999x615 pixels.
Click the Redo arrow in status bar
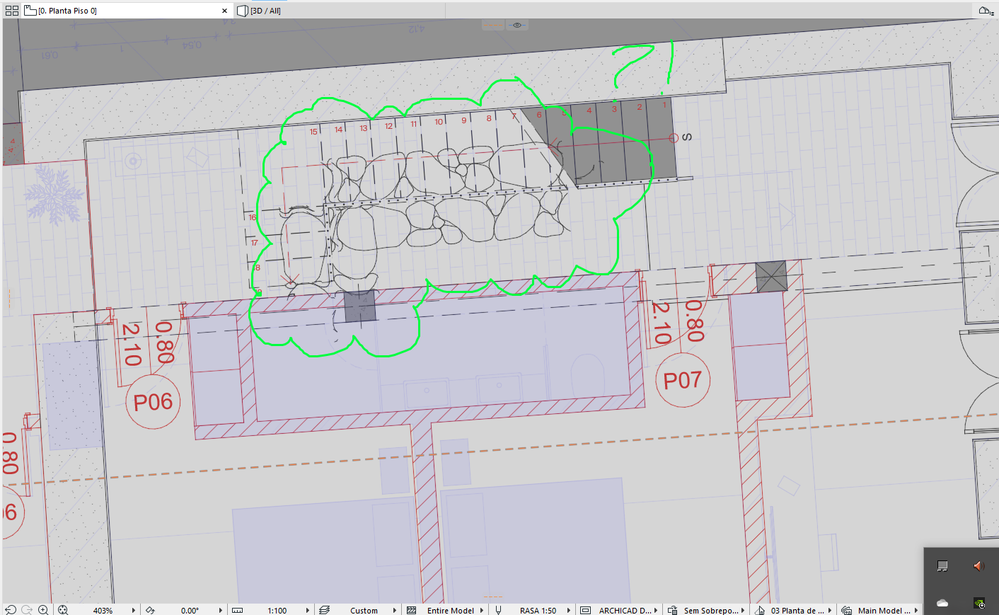coord(26,610)
